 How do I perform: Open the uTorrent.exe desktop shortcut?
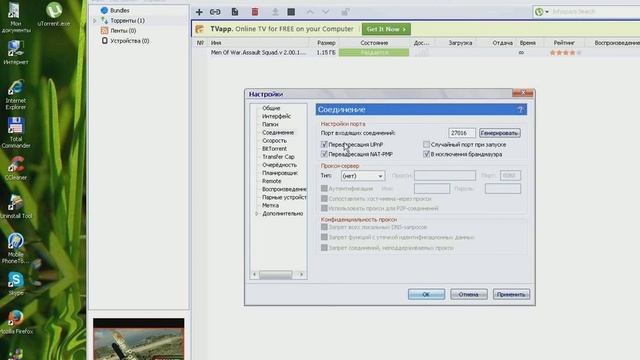[x=53, y=13]
